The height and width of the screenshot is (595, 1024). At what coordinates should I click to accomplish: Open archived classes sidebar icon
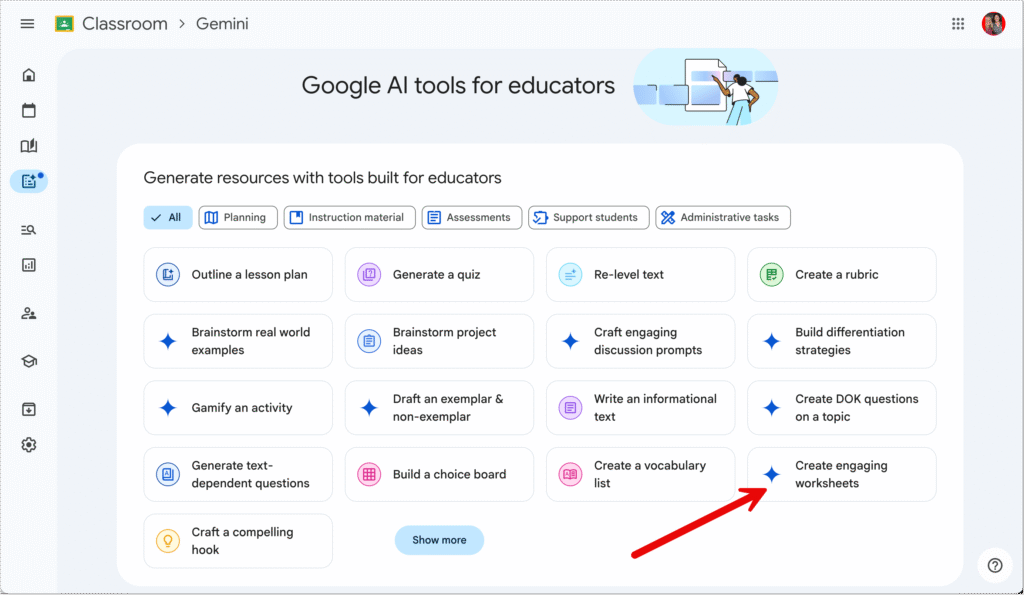coord(29,410)
